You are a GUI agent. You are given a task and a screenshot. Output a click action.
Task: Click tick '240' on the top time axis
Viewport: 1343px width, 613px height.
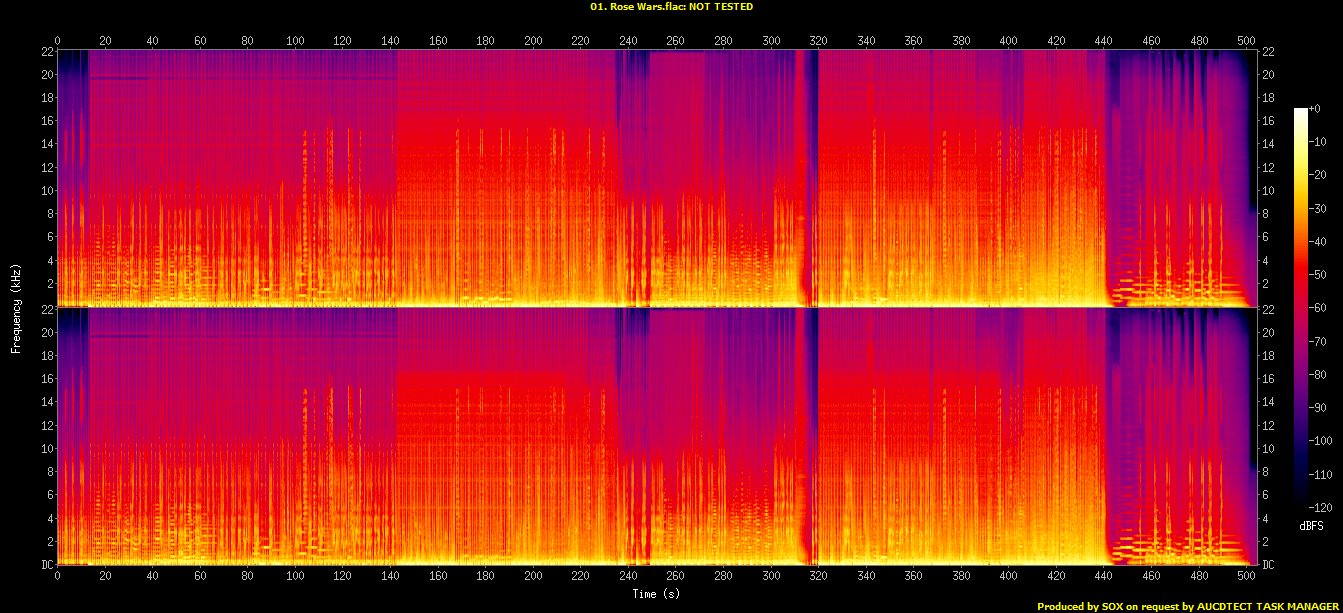pyautogui.click(x=628, y=41)
